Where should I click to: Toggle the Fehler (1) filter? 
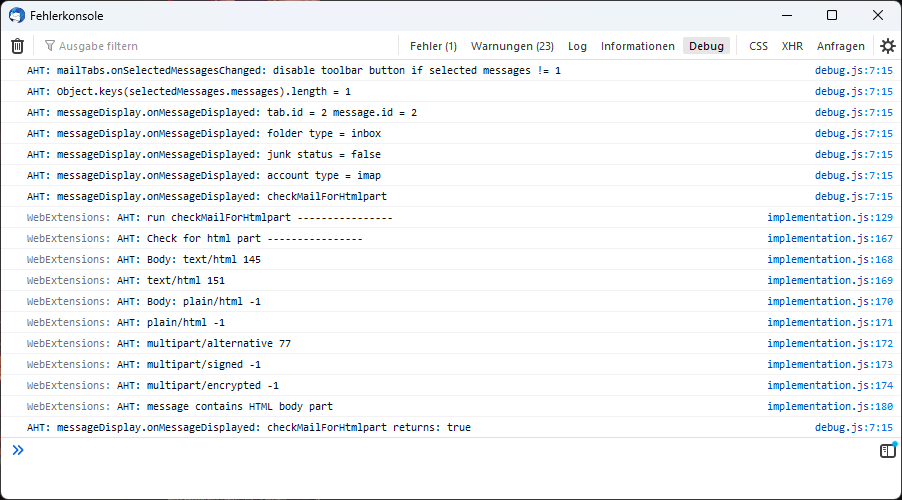click(x=433, y=46)
